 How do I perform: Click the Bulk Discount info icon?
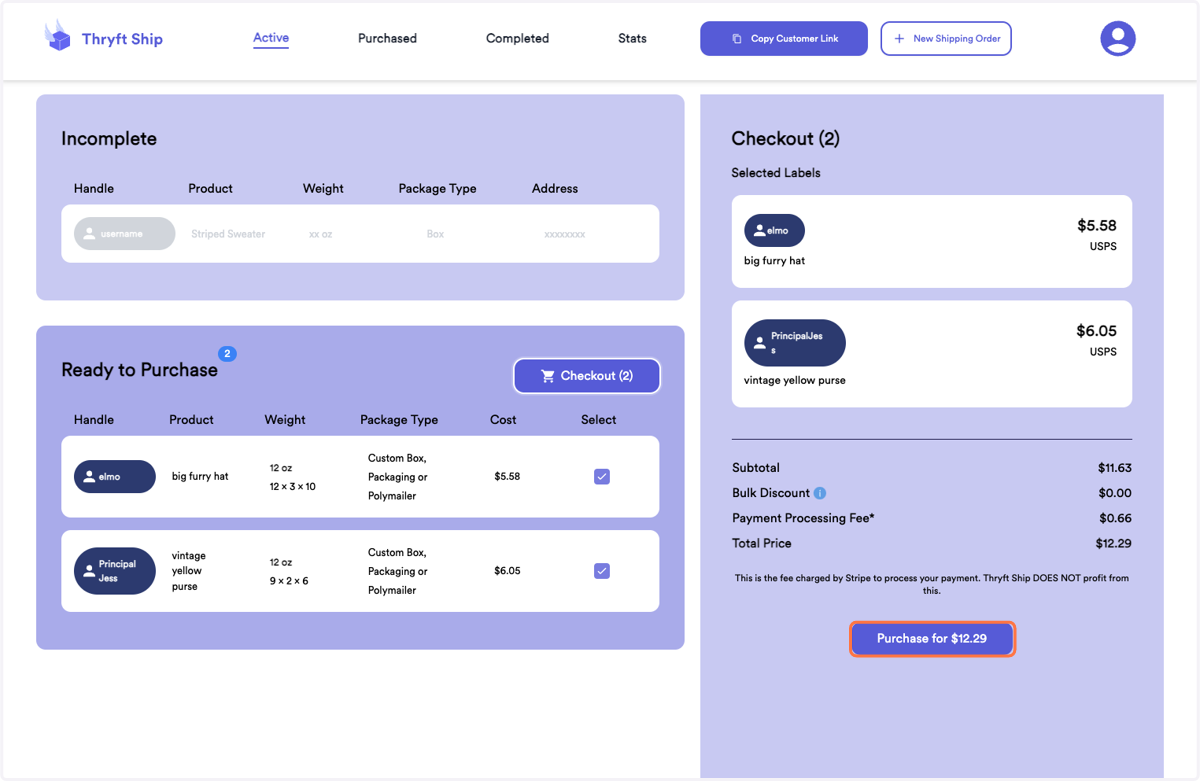[820, 493]
